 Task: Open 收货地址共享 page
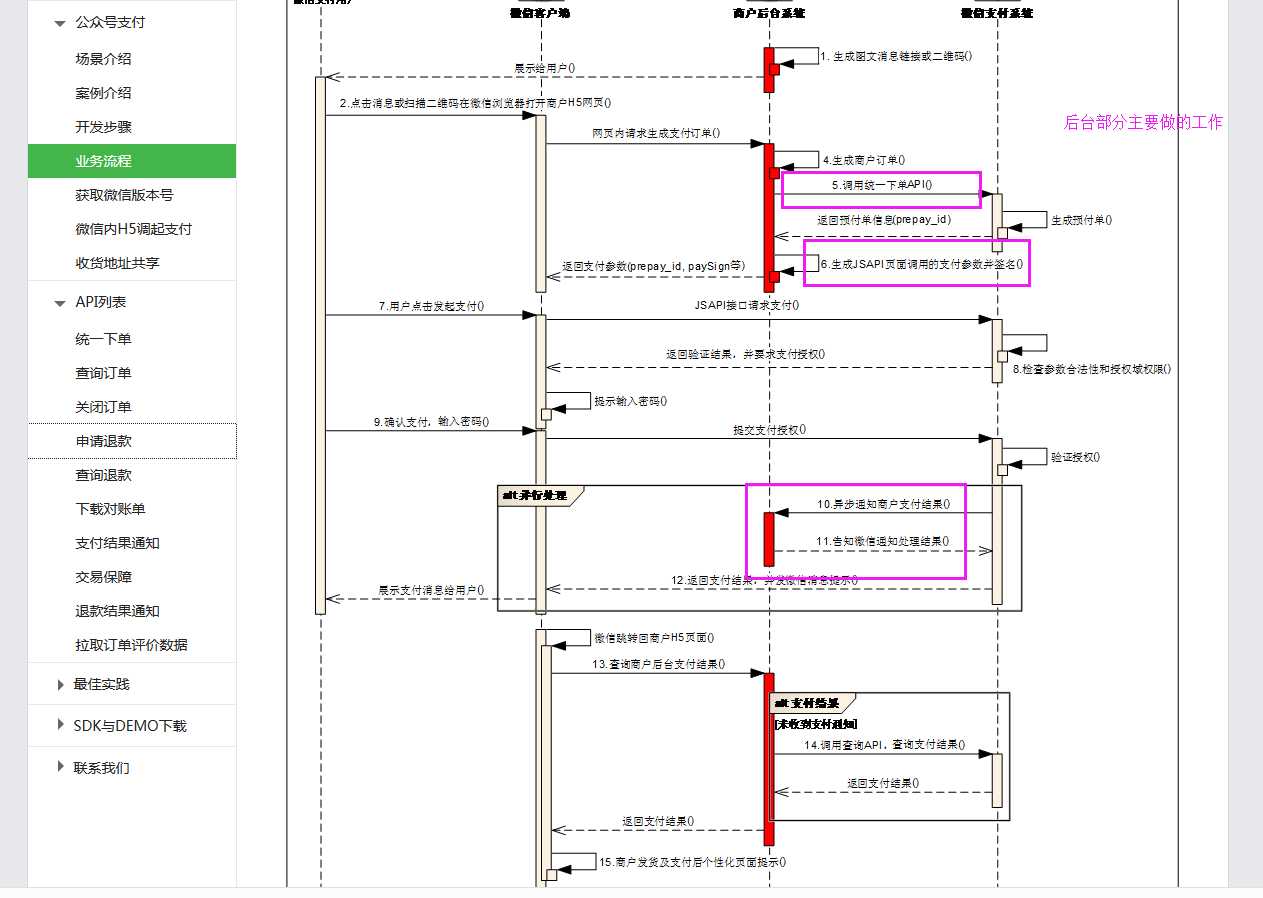click(x=117, y=263)
